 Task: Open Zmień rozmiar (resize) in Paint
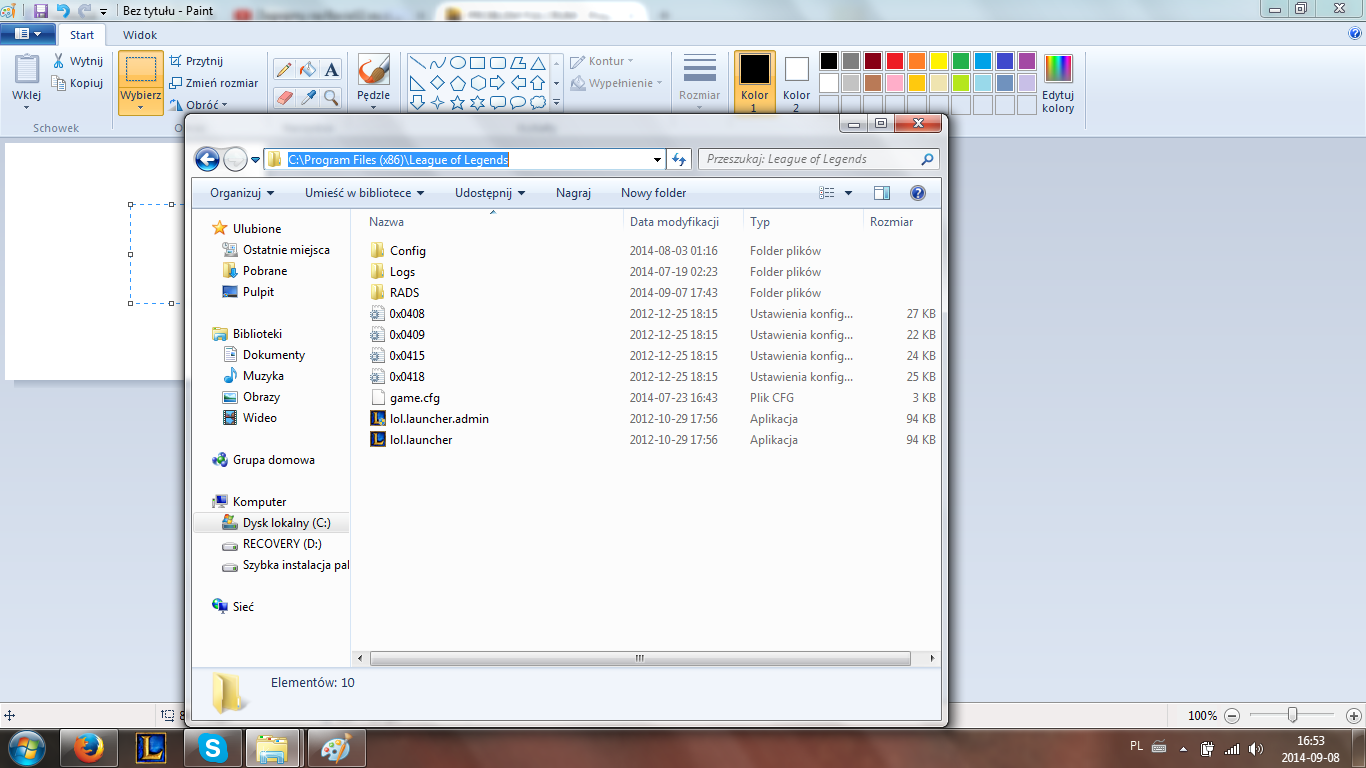(x=214, y=83)
